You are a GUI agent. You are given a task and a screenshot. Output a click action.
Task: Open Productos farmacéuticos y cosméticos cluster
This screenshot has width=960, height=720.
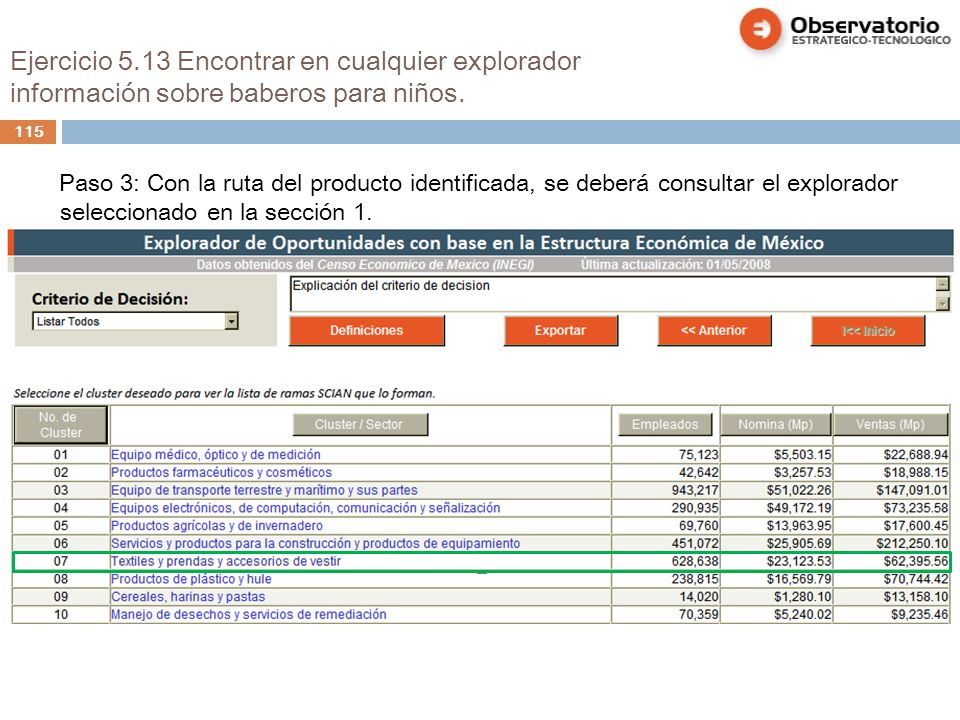tap(221, 473)
